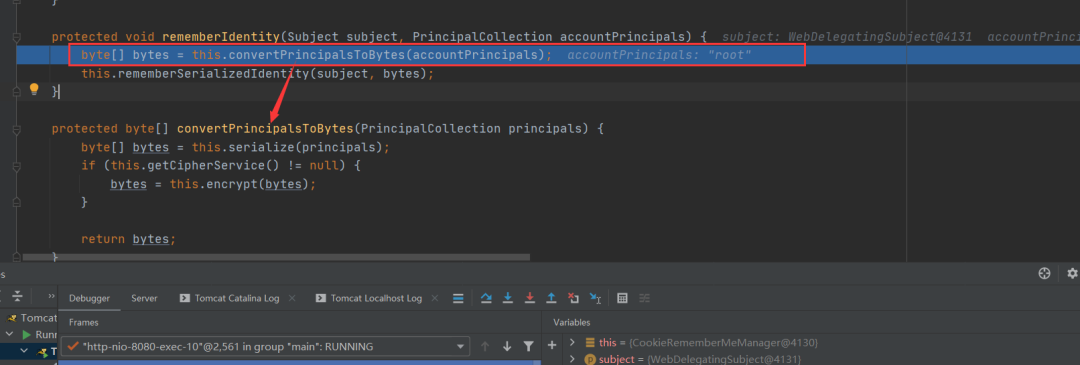The image size is (1080, 365).
Task: Click the editor horizontal scrollbar
Action: pos(276,257)
